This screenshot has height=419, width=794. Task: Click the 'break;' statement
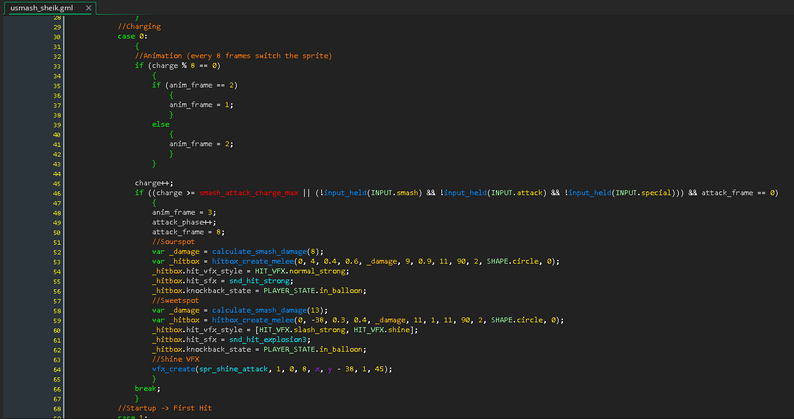[x=147, y=389]
